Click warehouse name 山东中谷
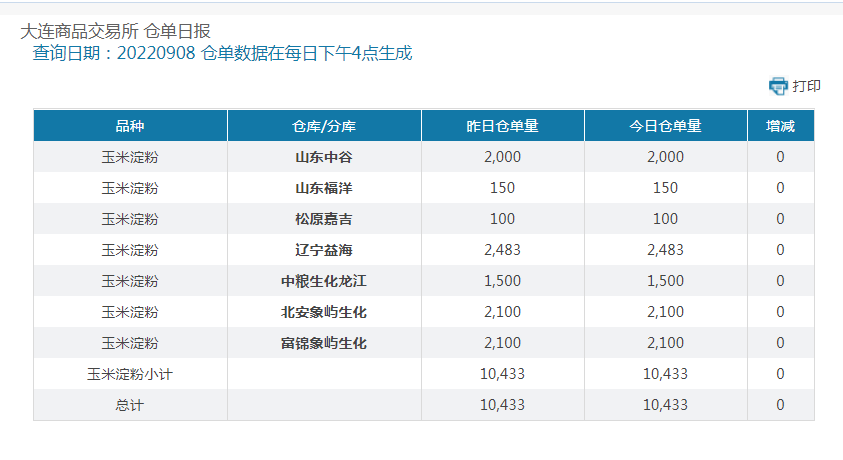Image resolution: width=843 pixels, height=460 pixels. coord(324,157)
